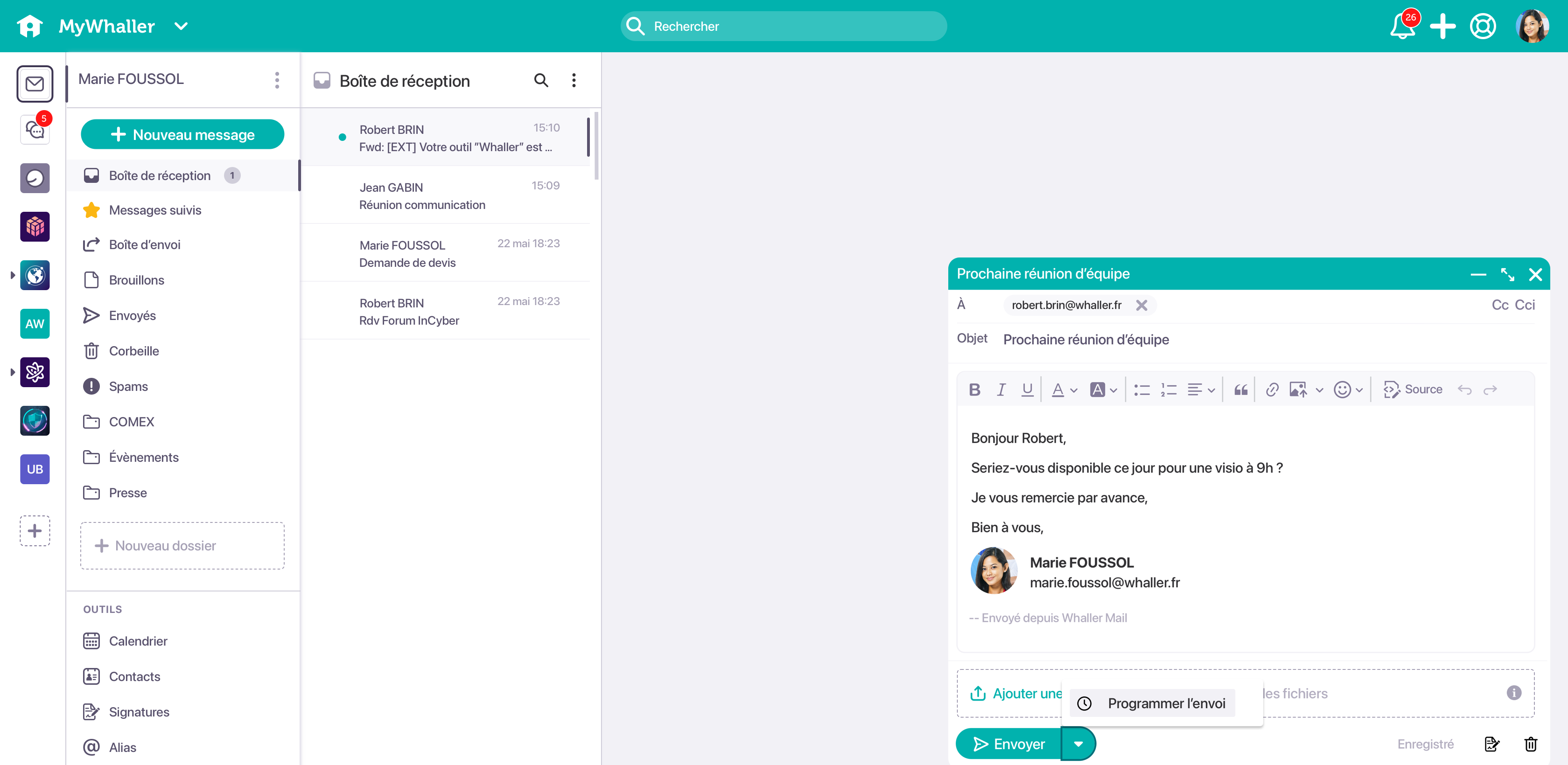Remove recipient robert.brin@whaller.fr
Viewport: 1568px width, 765px height.
tap(1141, 305)
